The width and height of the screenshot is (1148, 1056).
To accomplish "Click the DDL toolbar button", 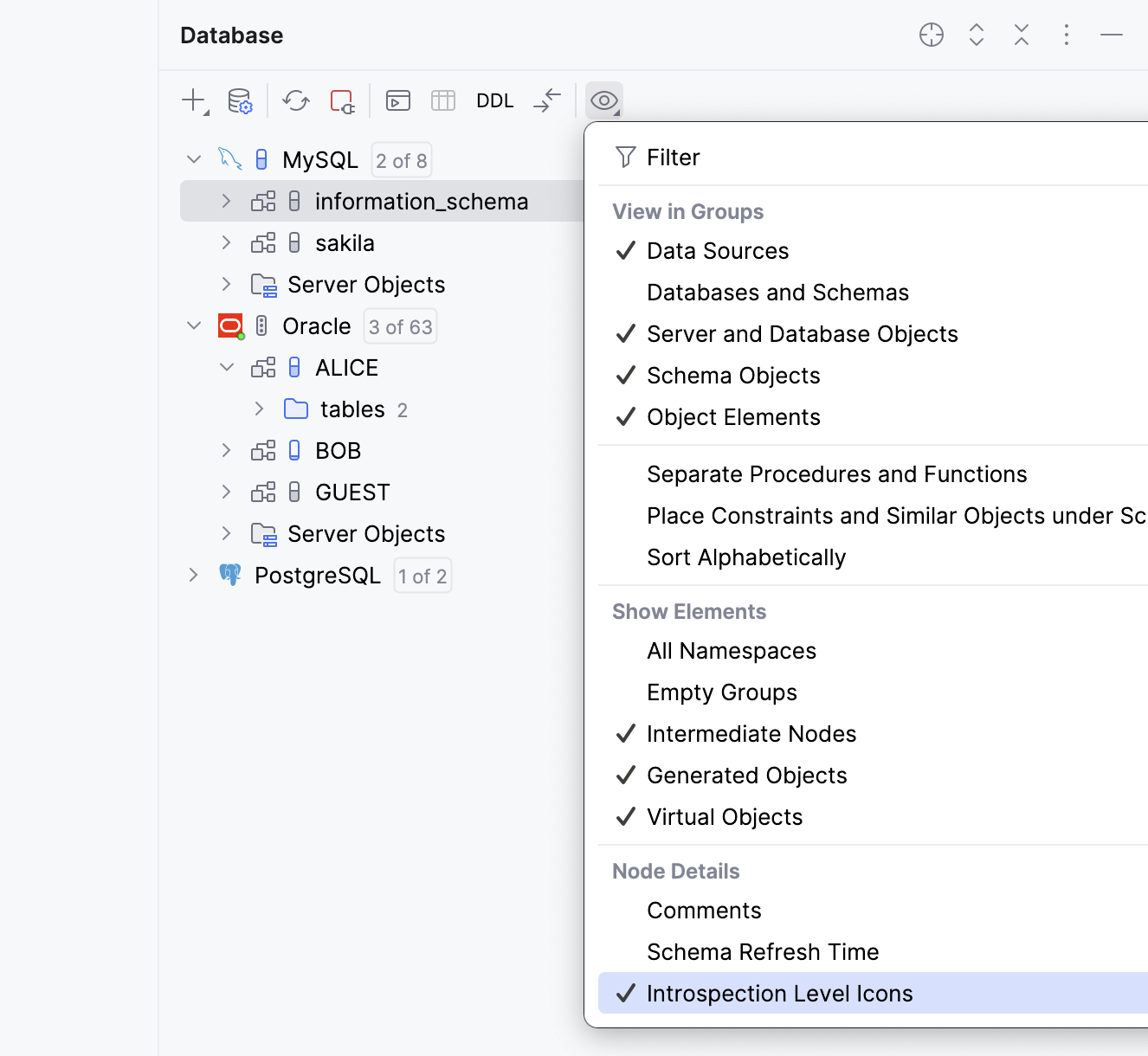I will [495, 100].
